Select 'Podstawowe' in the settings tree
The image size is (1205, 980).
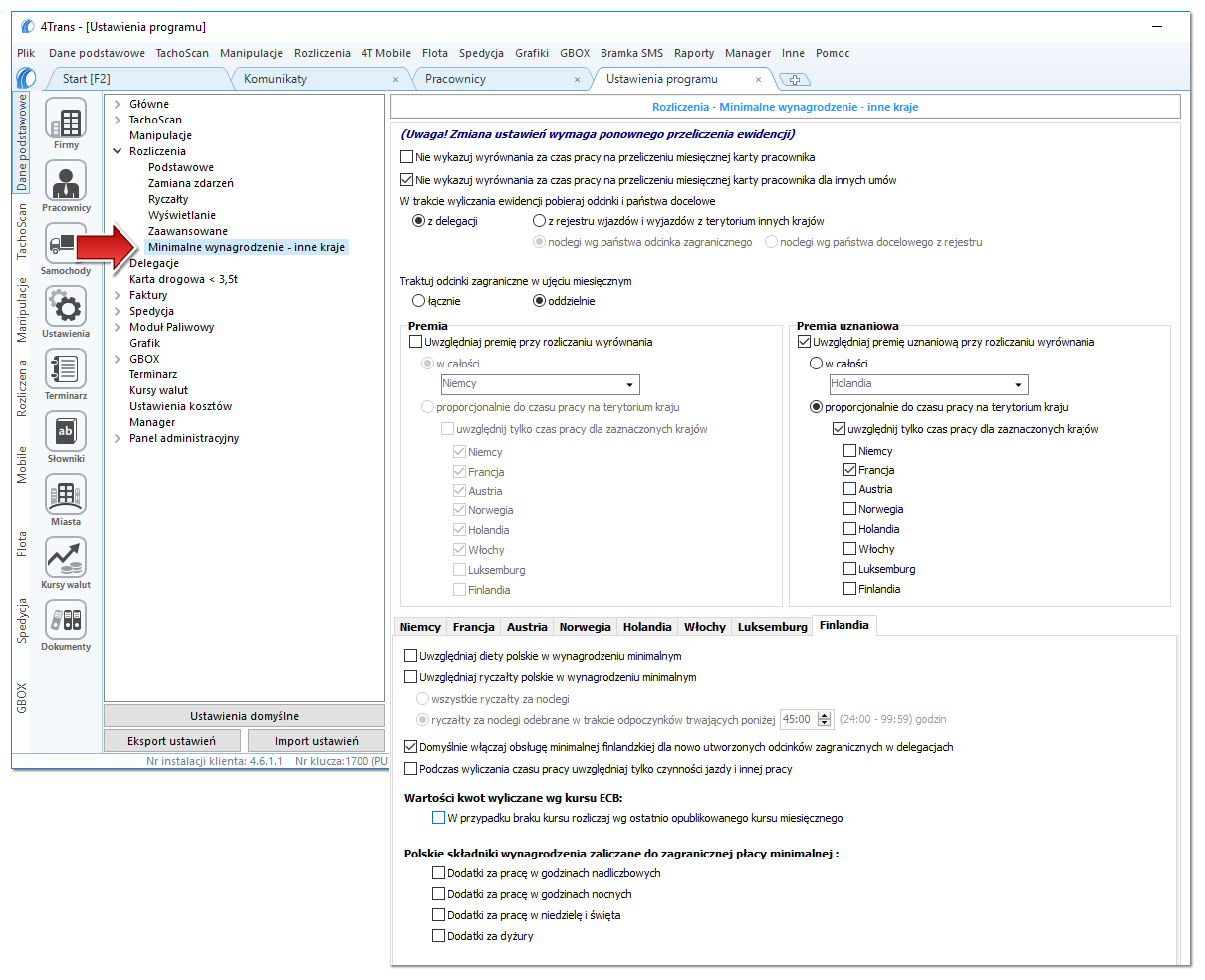coord(181,167)
